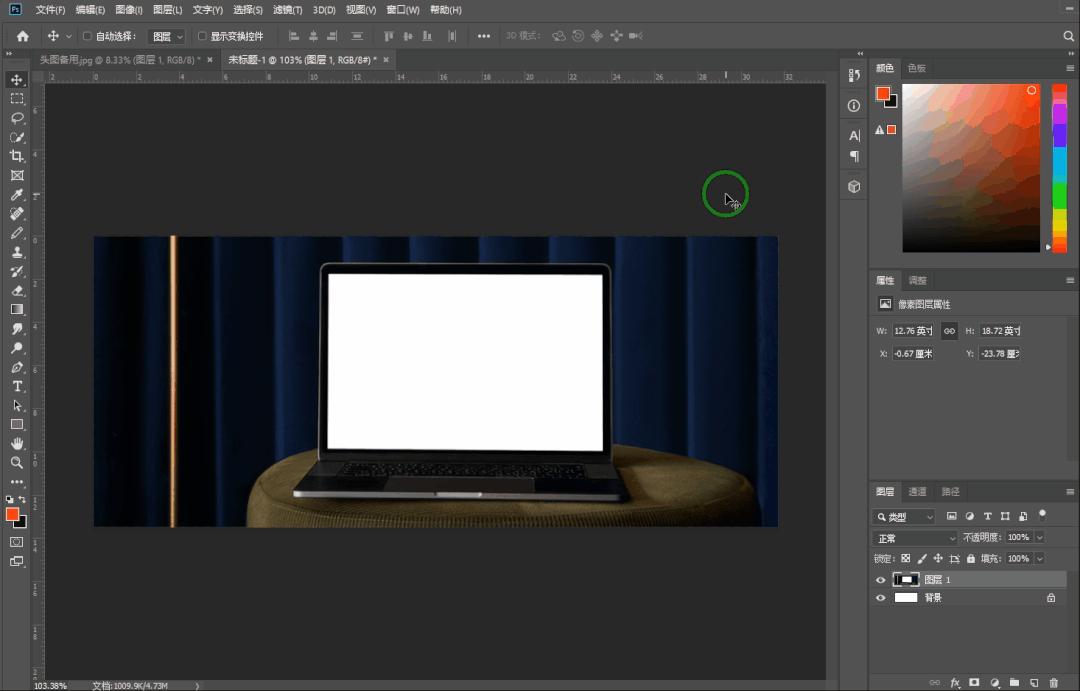Select the Crop tool
The width and height of the screenshot is (1080, 691).
pyautogui.click(x=17, y=156)
